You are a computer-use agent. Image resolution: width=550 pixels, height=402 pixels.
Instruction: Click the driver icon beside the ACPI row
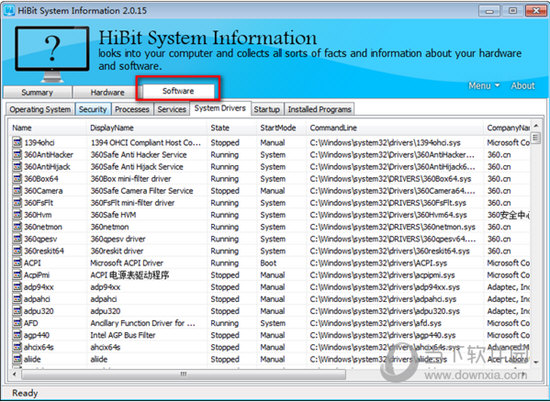pos(17,263)
